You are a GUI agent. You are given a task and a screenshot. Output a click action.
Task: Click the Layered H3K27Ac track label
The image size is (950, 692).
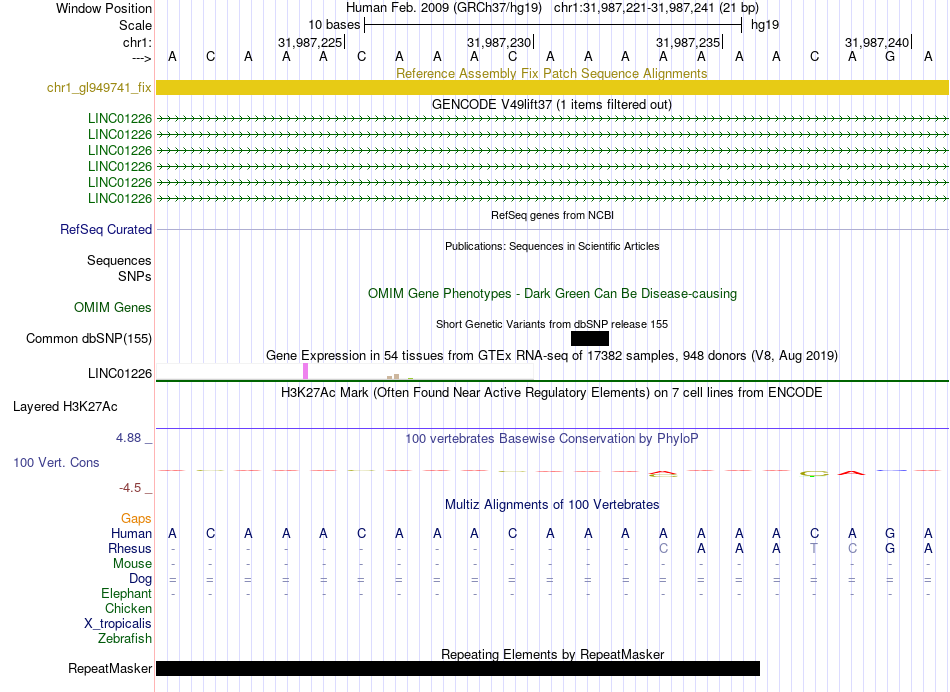coord(65,406)
